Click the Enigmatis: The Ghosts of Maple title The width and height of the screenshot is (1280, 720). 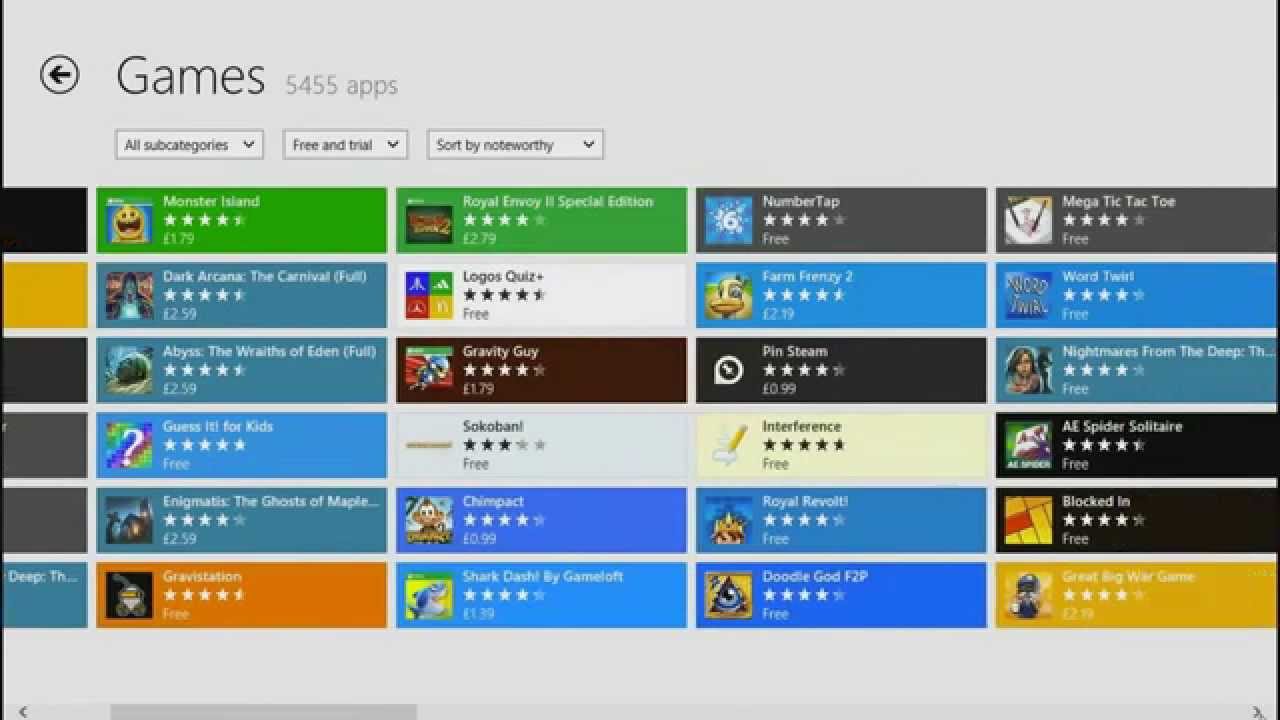pos(271,501)
